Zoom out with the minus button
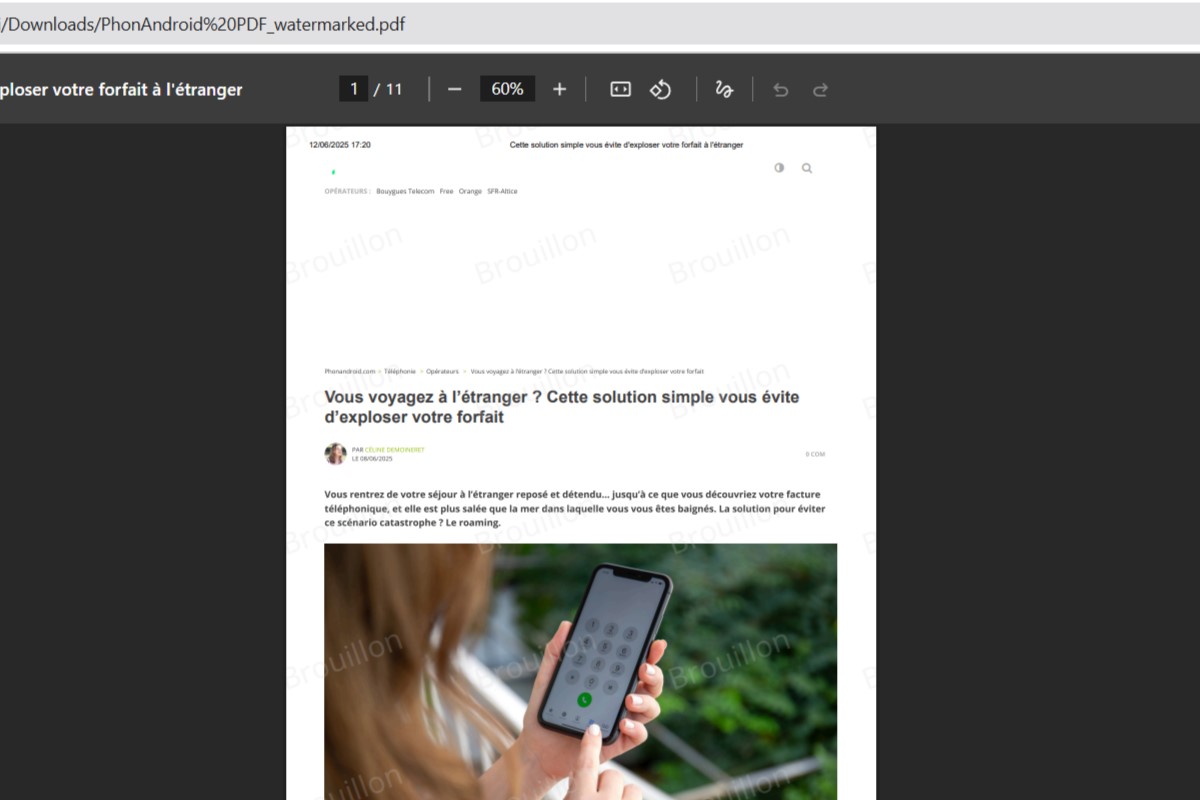This screenshot has height=800, width=1200. pos(454,89)
